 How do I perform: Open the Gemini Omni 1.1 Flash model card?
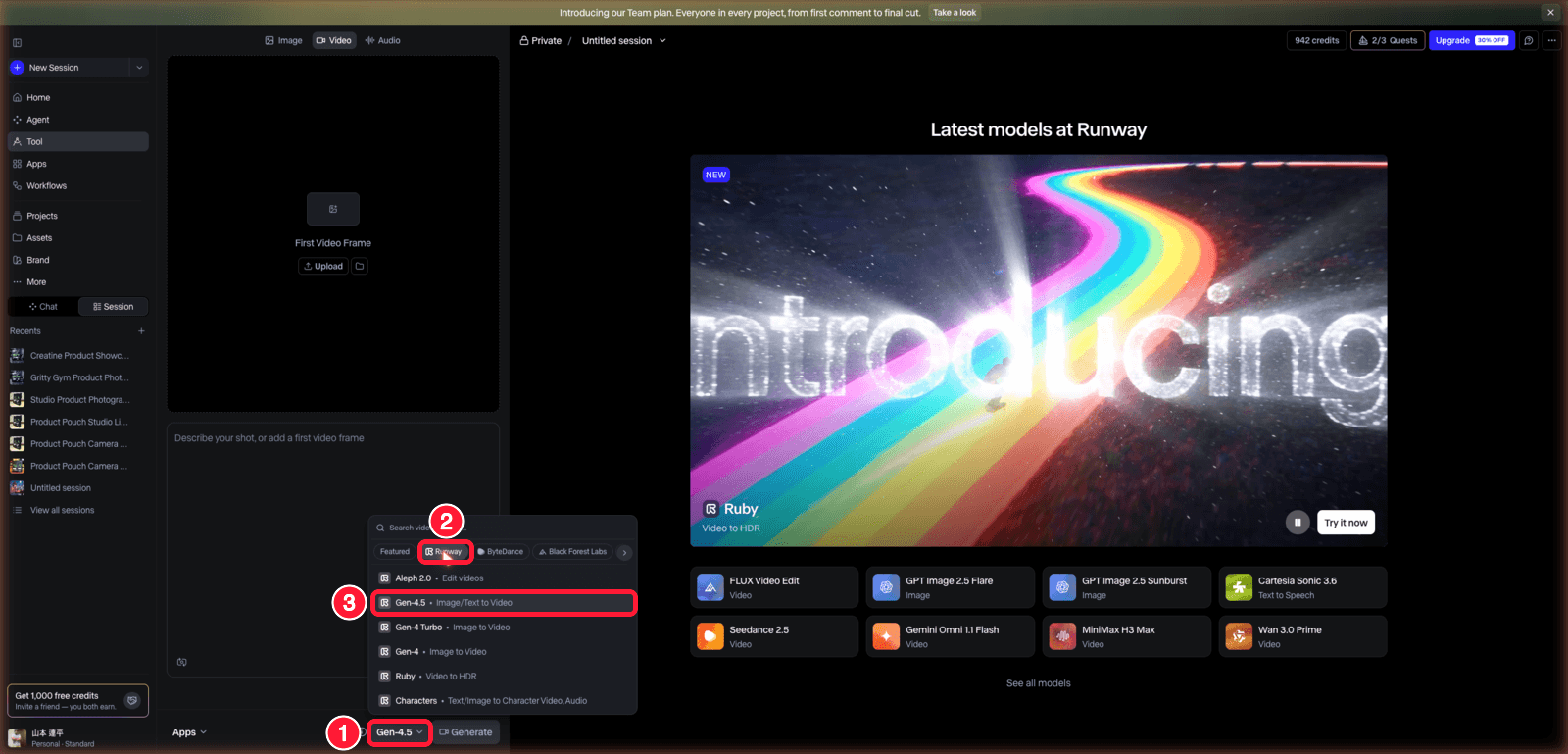tap(951, 636)
